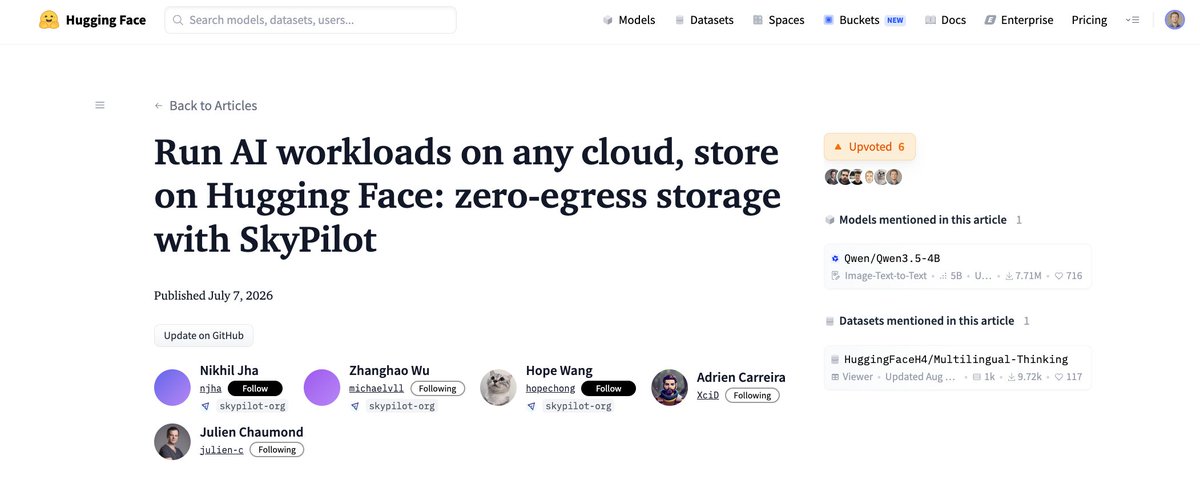Unfollow Zhanghao Wu via Following button

coord(437,389)
